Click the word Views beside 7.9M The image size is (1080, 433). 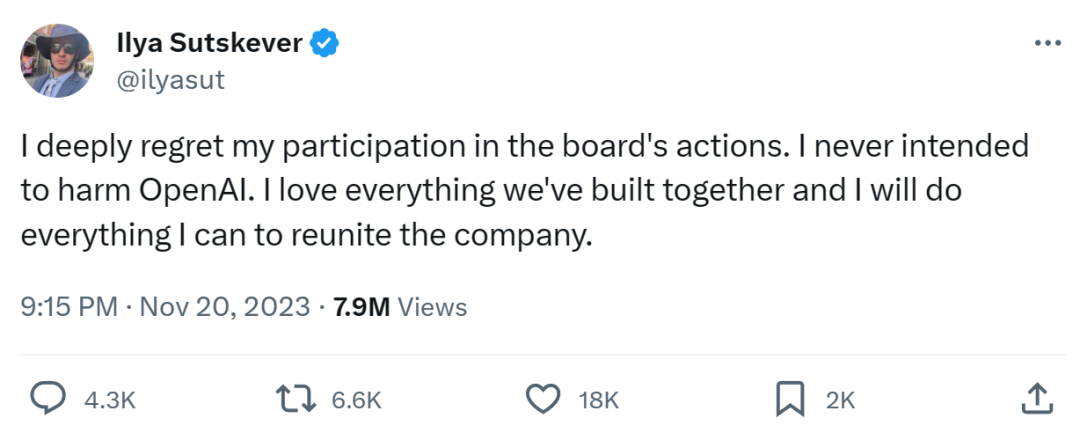click(x=432, y=306)
